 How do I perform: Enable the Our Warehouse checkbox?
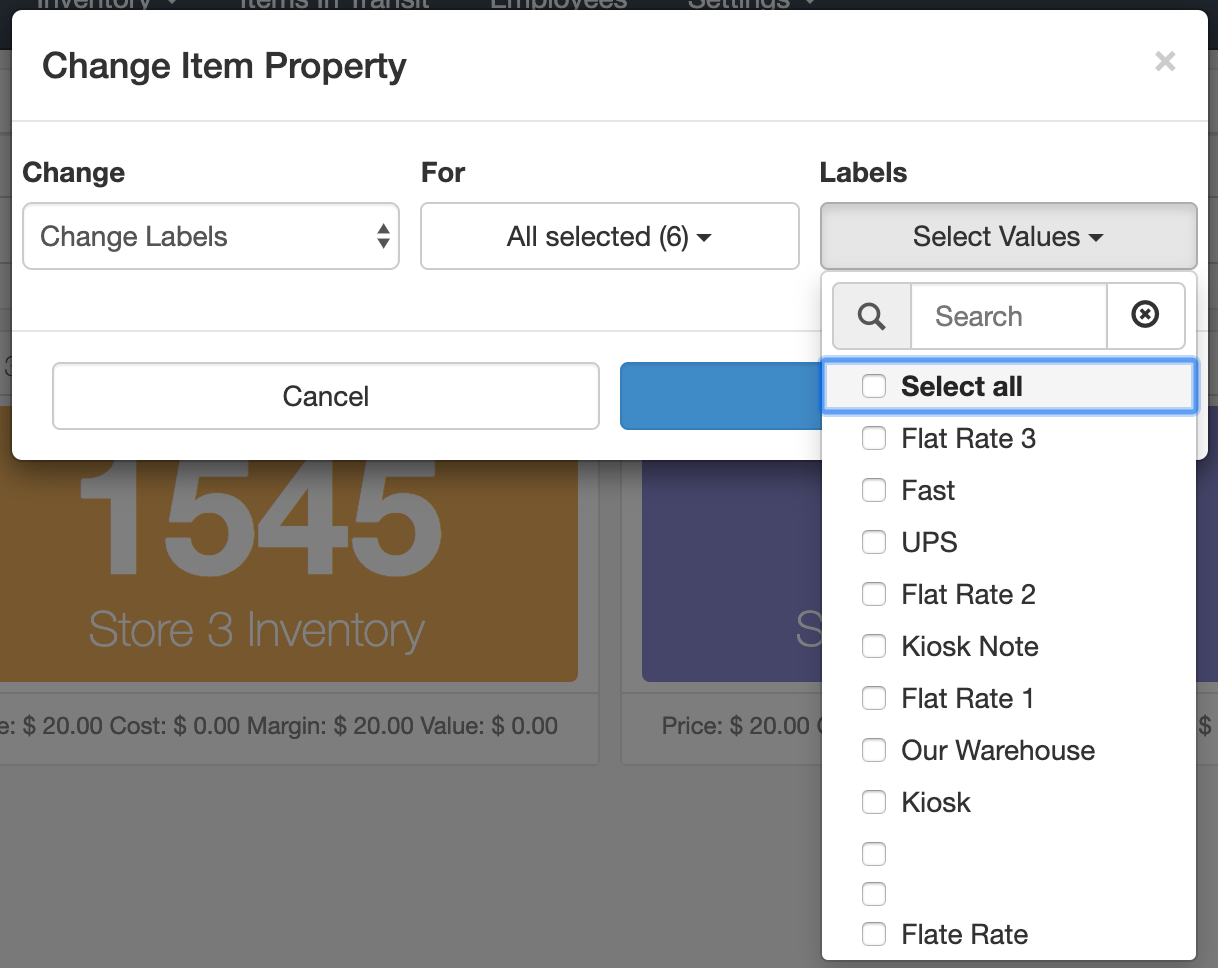point(873,750)
